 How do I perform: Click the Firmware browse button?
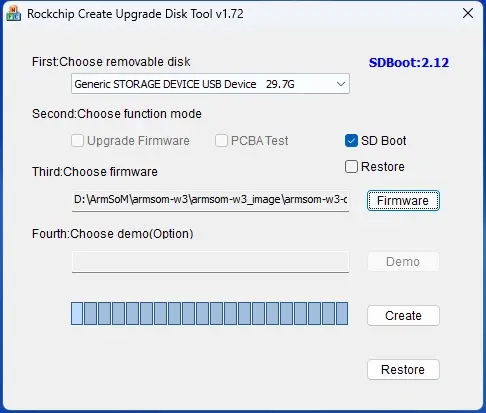[403, 201]
